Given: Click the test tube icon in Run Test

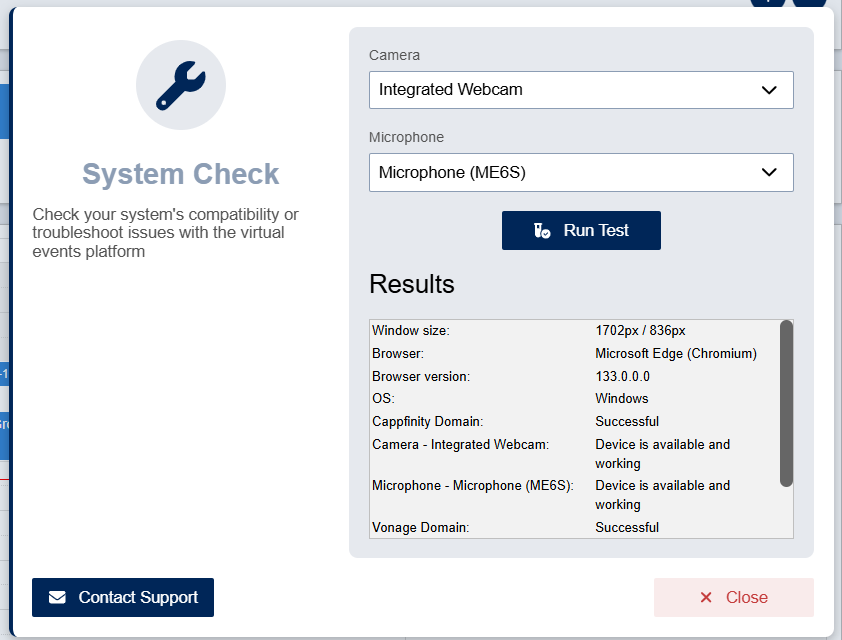Looking at the screenshot, I should (542, 230).
